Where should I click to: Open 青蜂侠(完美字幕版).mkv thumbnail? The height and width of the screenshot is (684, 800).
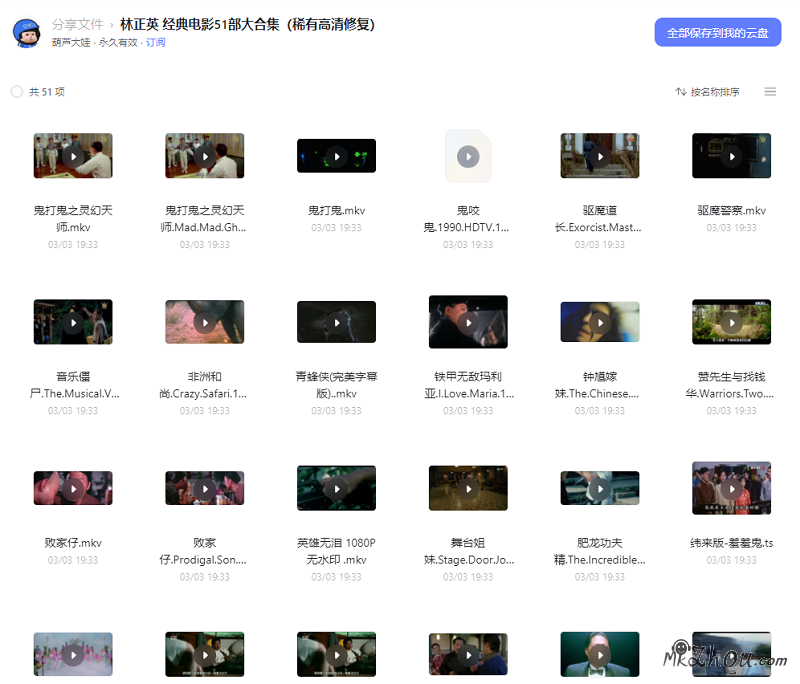pyautogui.click(x=336, y=322)
